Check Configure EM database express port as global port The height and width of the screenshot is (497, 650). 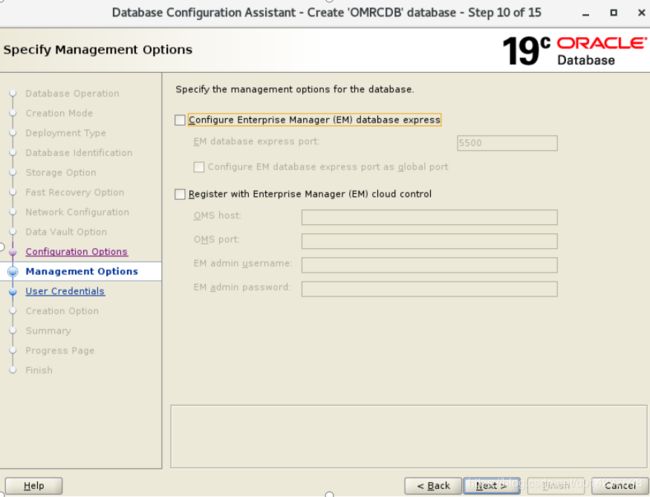[199, 167]
